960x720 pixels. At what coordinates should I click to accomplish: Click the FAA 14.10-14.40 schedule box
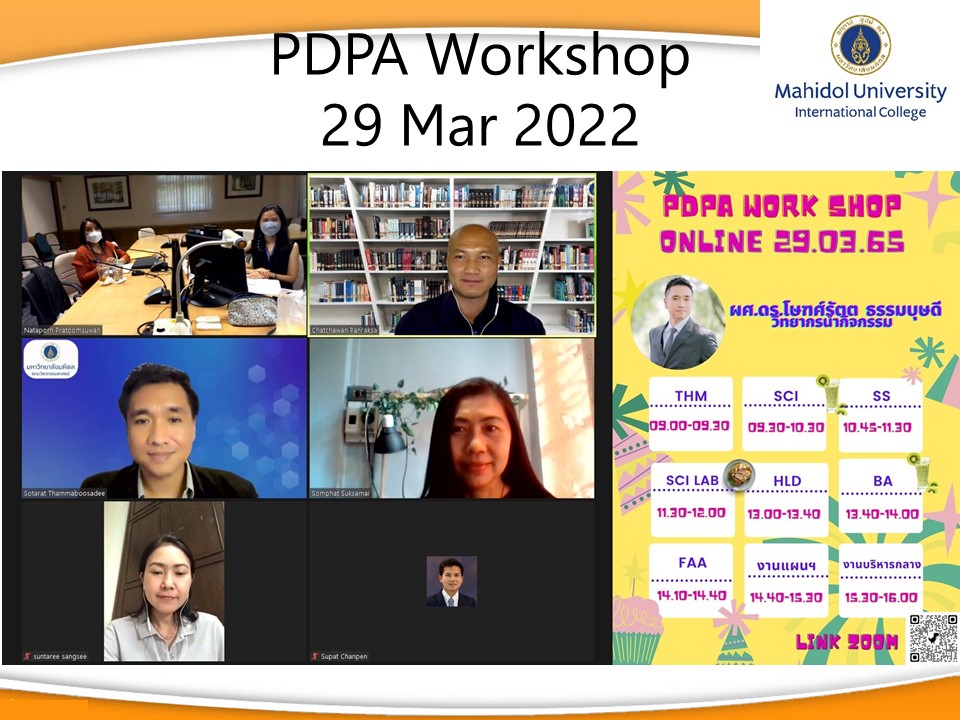[691, 579]
